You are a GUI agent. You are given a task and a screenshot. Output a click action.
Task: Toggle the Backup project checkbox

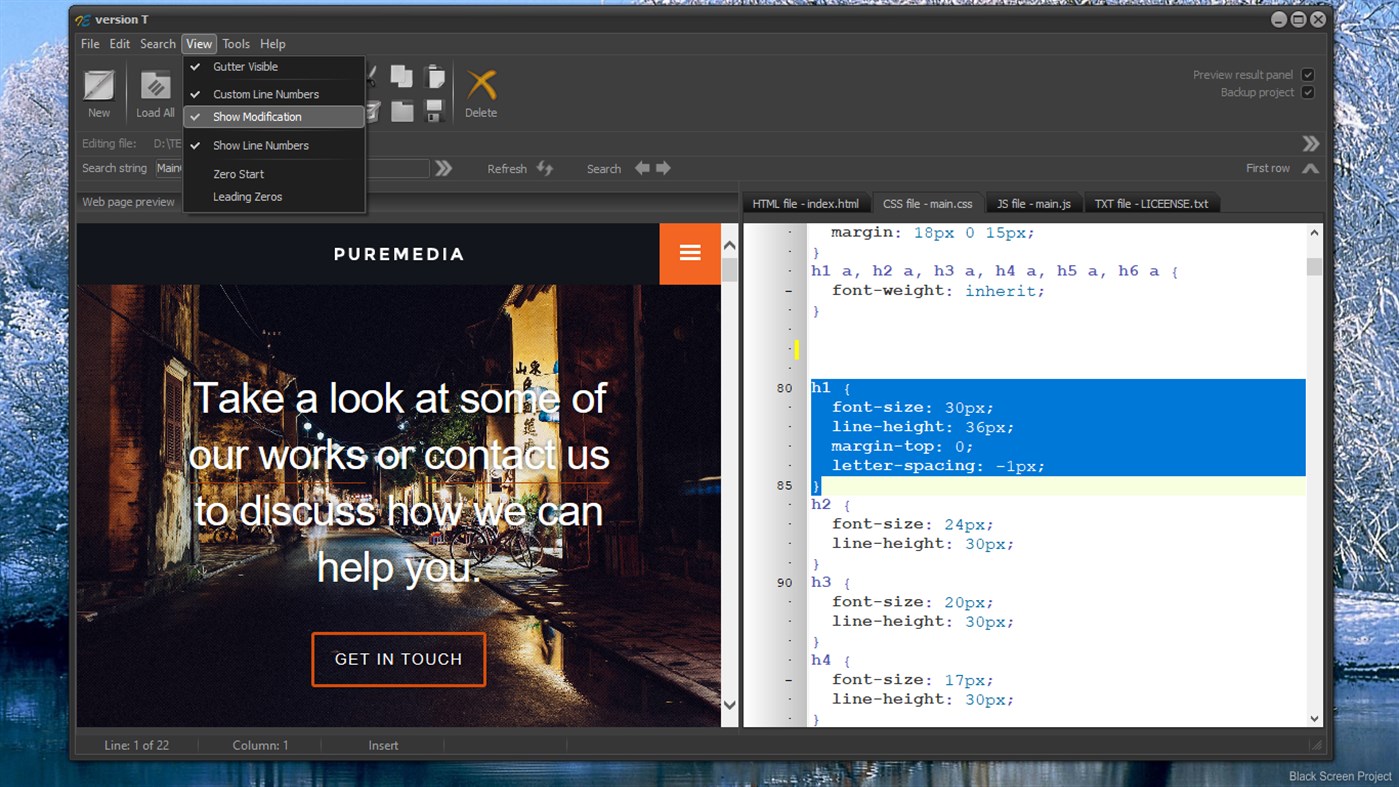1307,92
